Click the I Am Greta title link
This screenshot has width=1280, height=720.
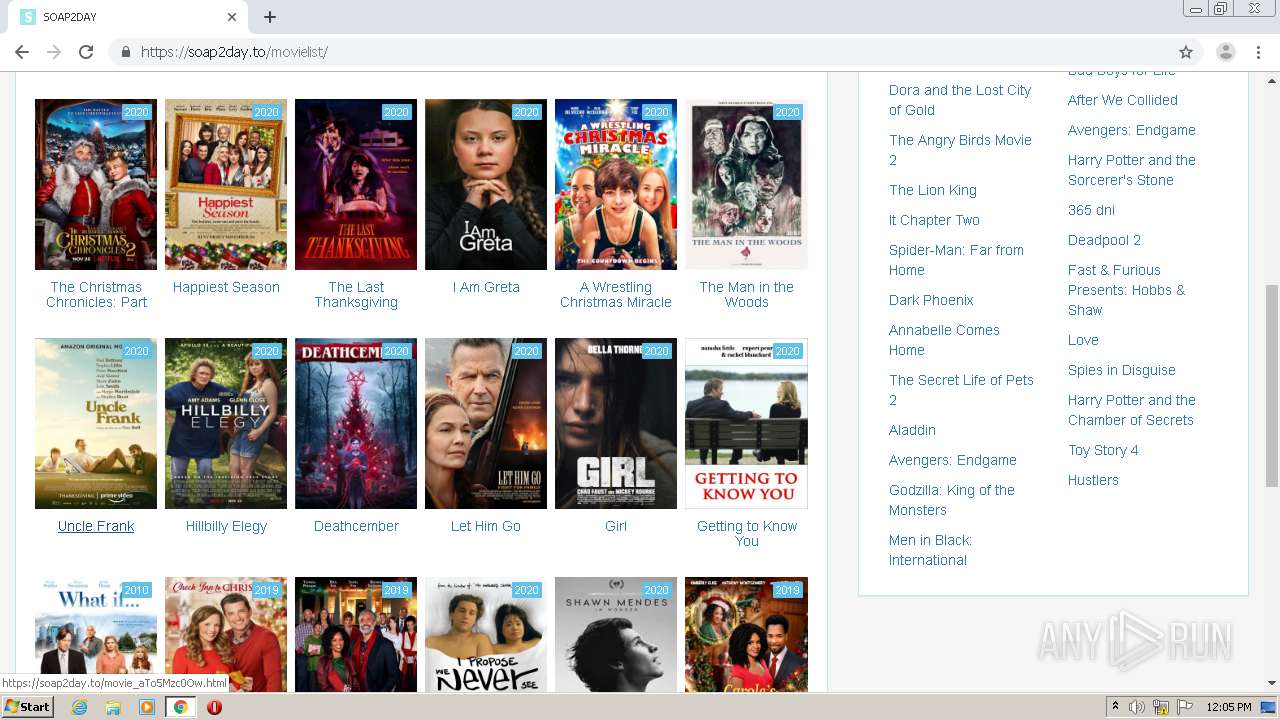[x=486, y=287]
